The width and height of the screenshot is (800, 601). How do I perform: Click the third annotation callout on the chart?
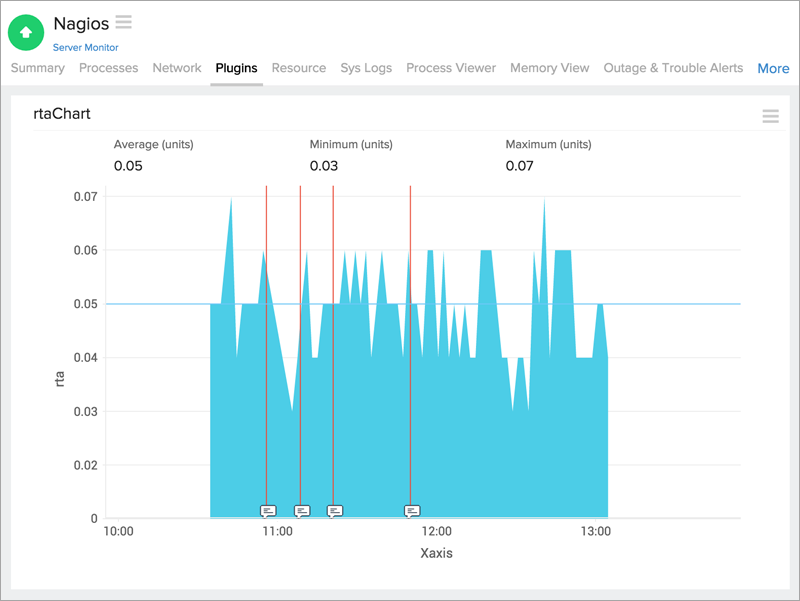pyautogui.click(x=335, y=509)
